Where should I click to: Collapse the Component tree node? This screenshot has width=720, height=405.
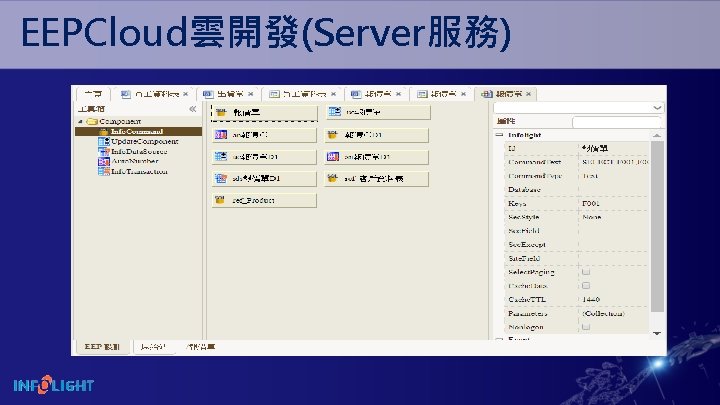tap(80, 122)
